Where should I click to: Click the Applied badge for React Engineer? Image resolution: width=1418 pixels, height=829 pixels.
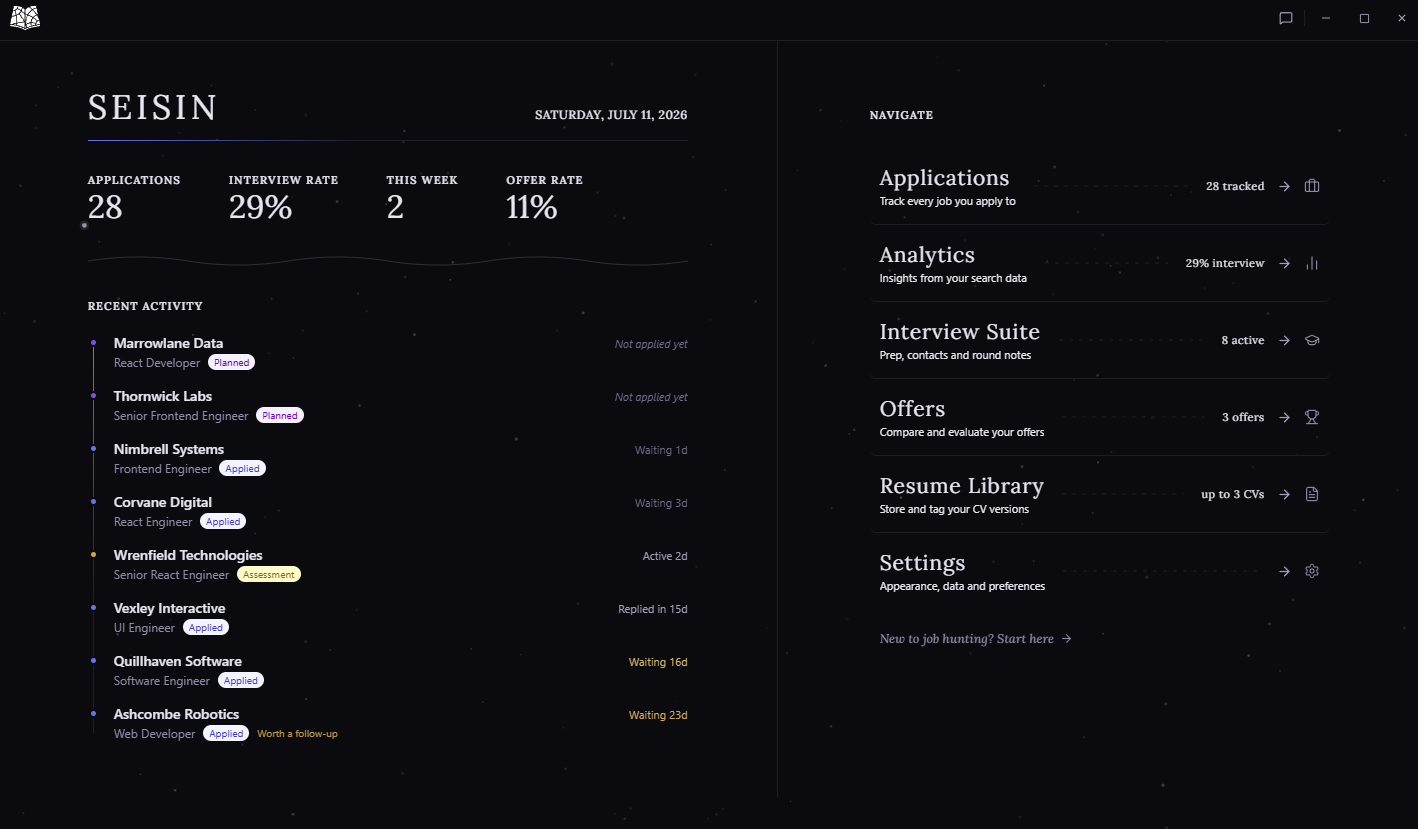[223, 522]
